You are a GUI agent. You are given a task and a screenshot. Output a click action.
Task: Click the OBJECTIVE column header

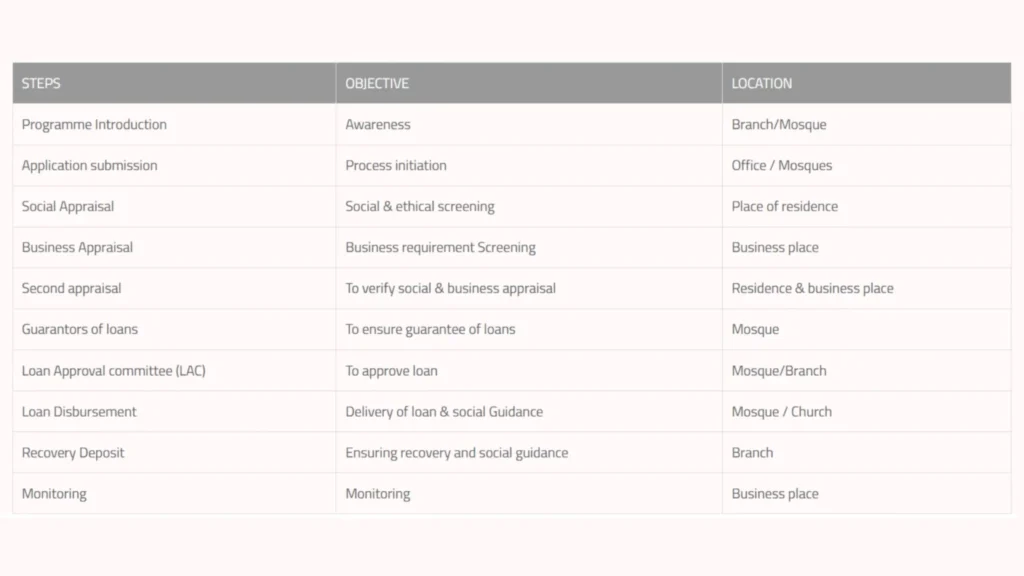[377, 83]
